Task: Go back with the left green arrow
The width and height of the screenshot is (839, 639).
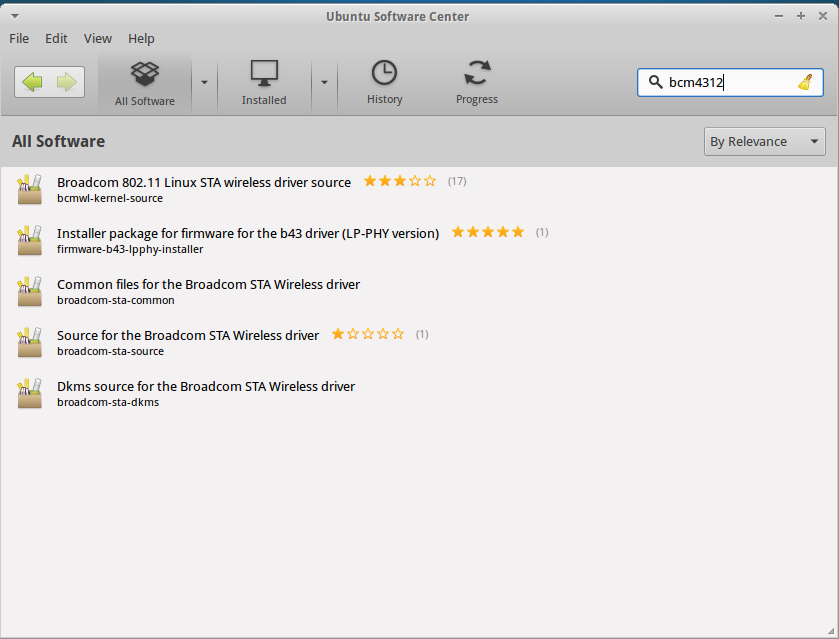Action: point(32,82)
